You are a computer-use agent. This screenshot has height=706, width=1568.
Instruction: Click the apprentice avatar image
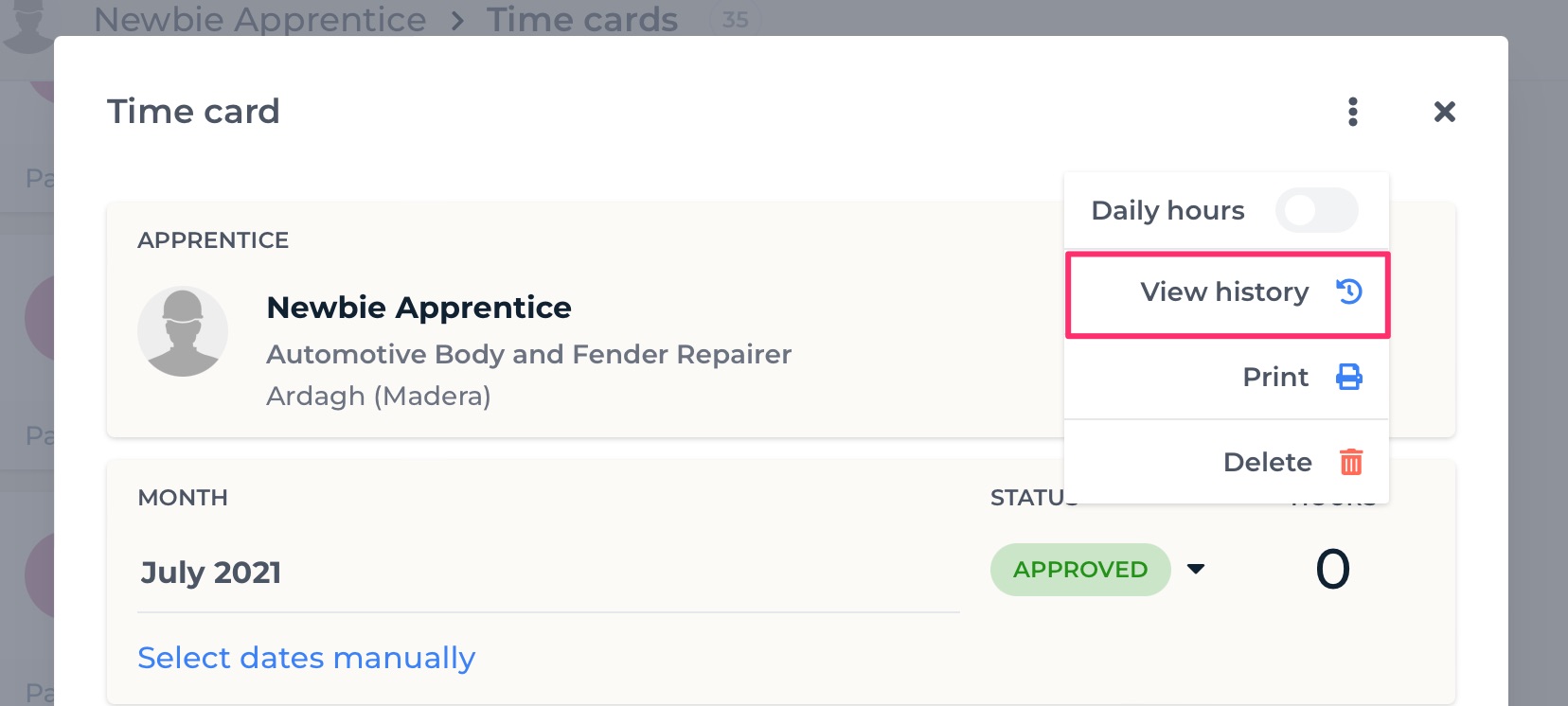(x=183, y=331)
